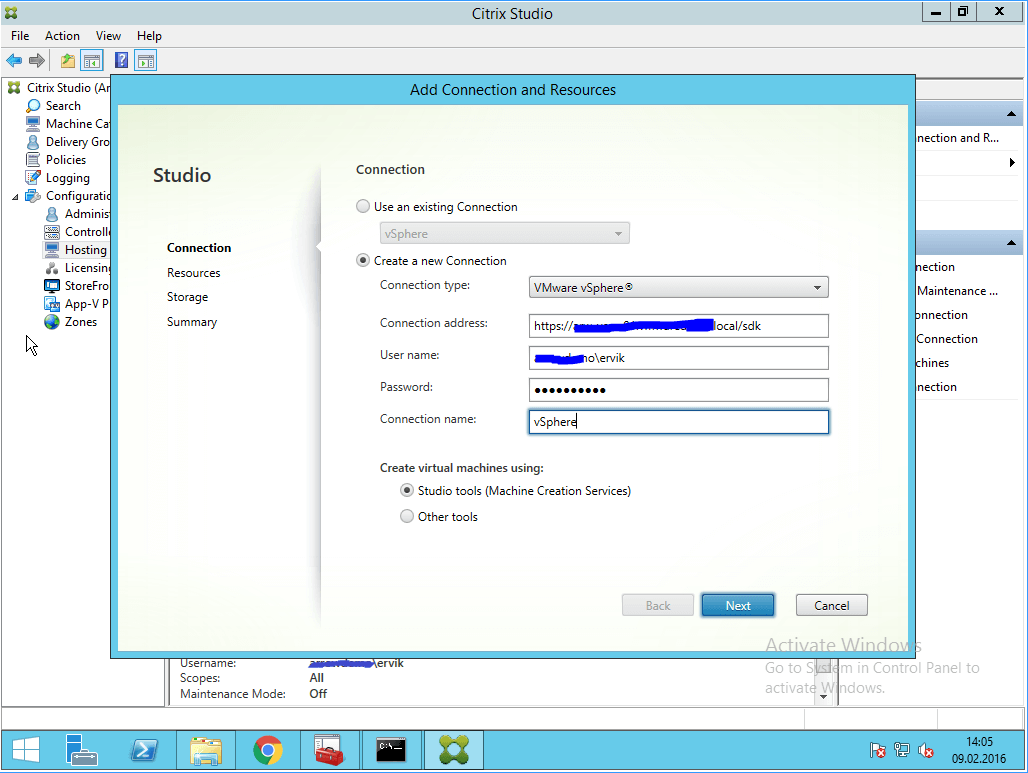The image size is (1028, 773).
Task: Select the StoreFront tree icon
Action: [x=52, y=285]
